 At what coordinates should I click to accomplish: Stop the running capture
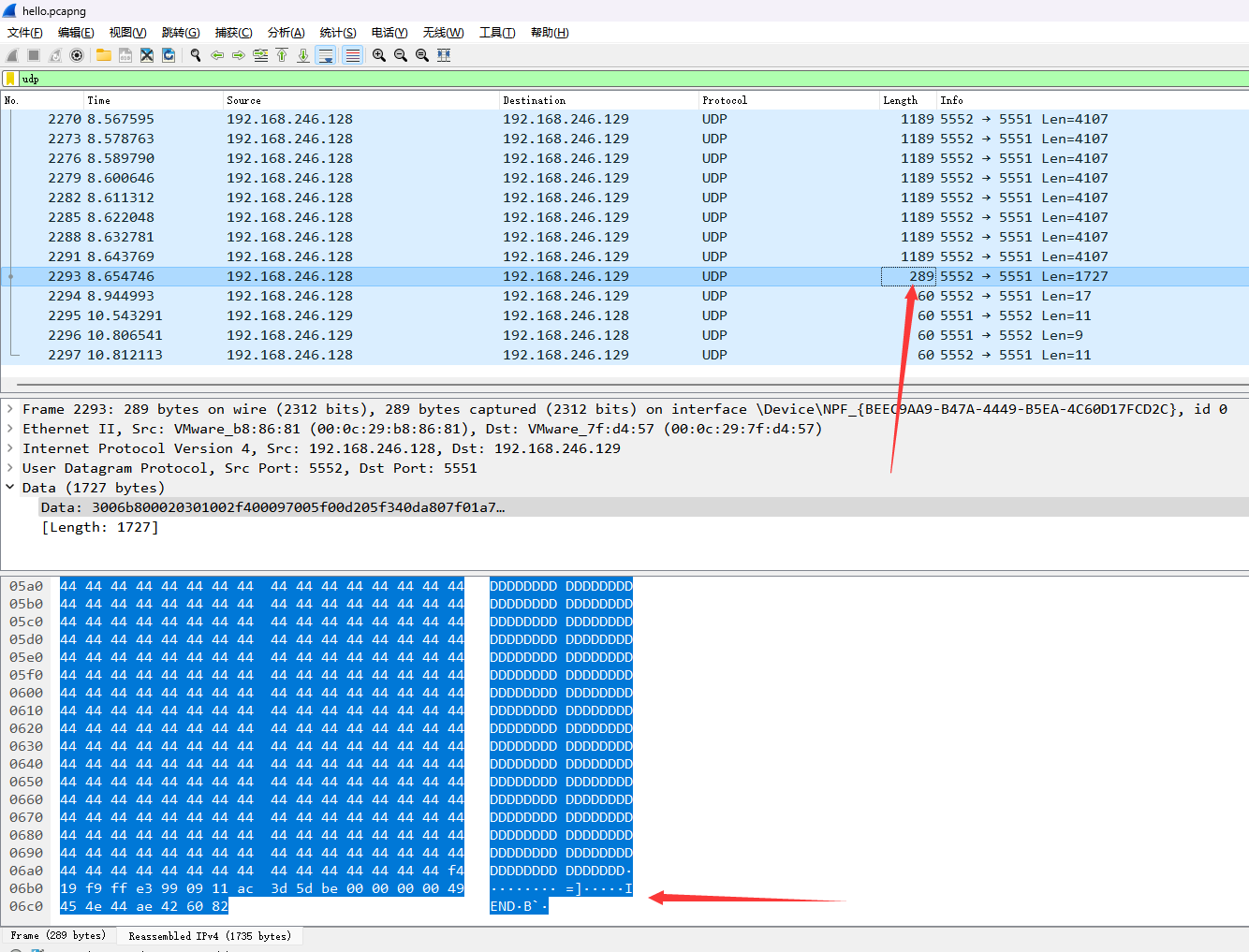tap(34, 55)
